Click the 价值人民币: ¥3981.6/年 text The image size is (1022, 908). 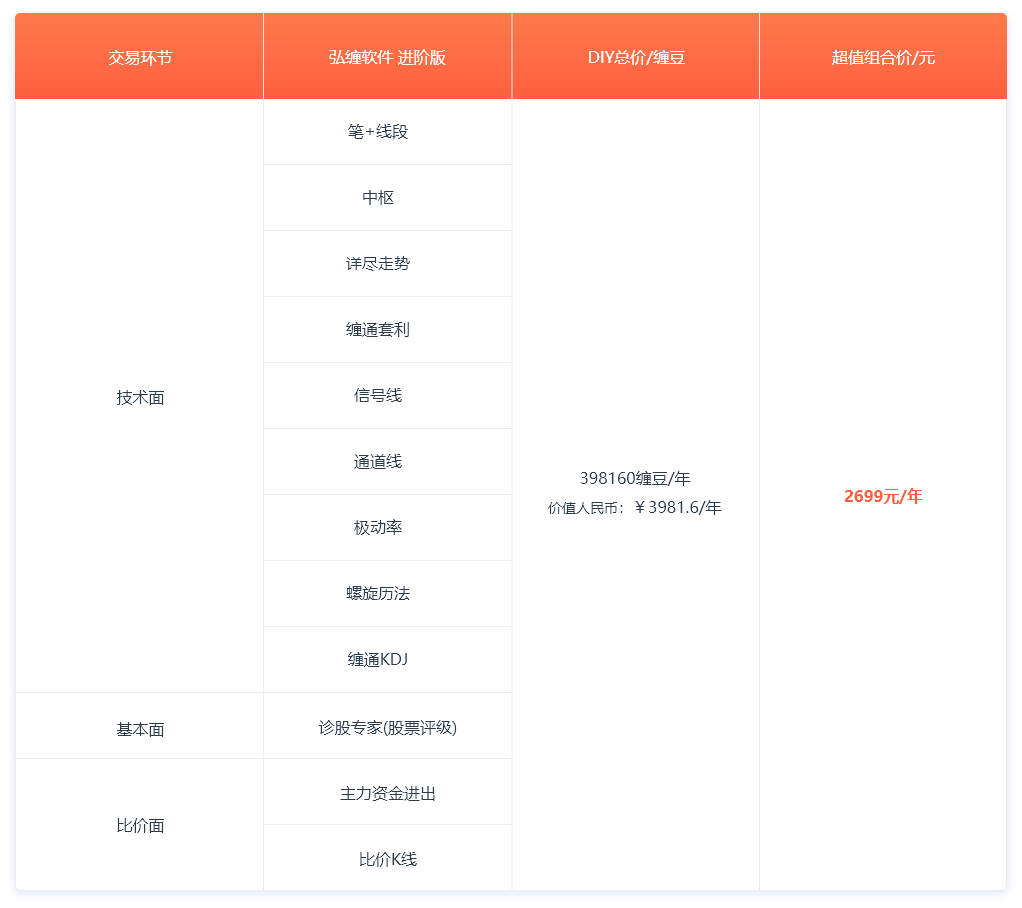(x=635, y=507)
